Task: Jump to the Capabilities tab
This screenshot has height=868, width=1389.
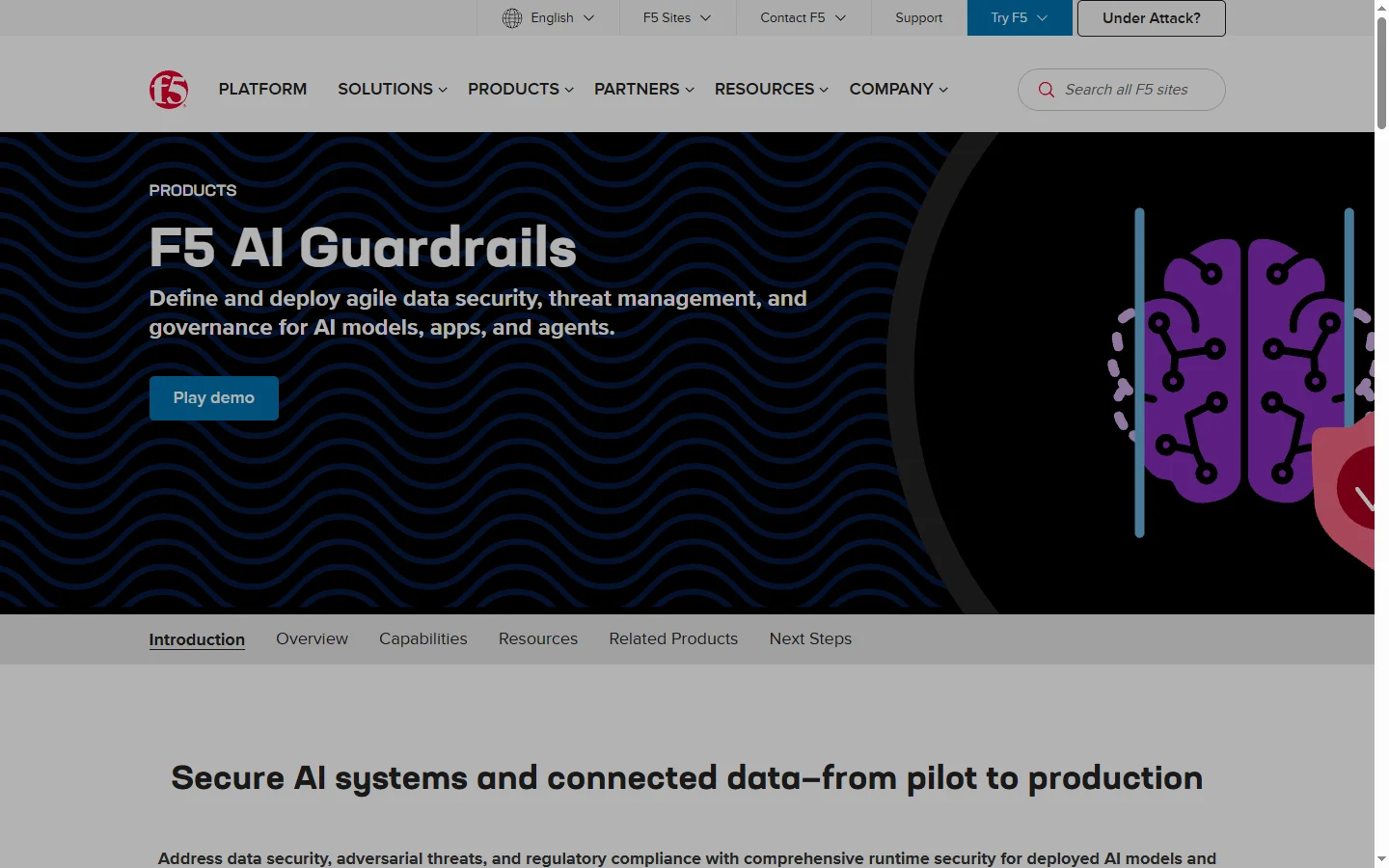Action: click(x=423, y=638)
